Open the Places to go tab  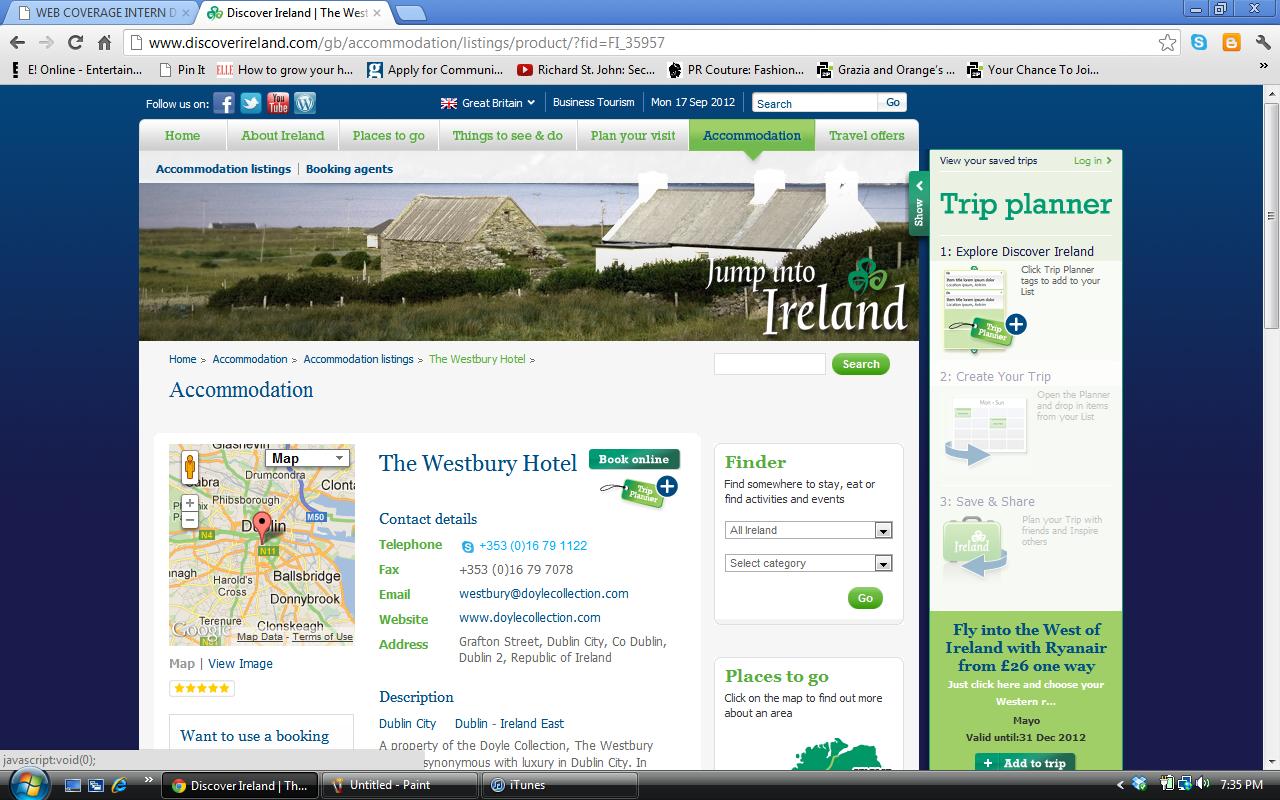click(388, 135)
